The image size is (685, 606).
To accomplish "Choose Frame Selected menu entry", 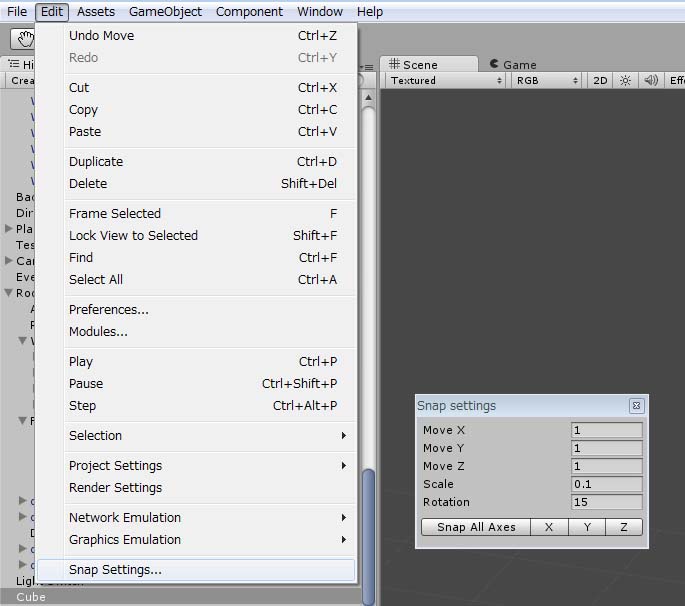I will [x=197, y=214].
